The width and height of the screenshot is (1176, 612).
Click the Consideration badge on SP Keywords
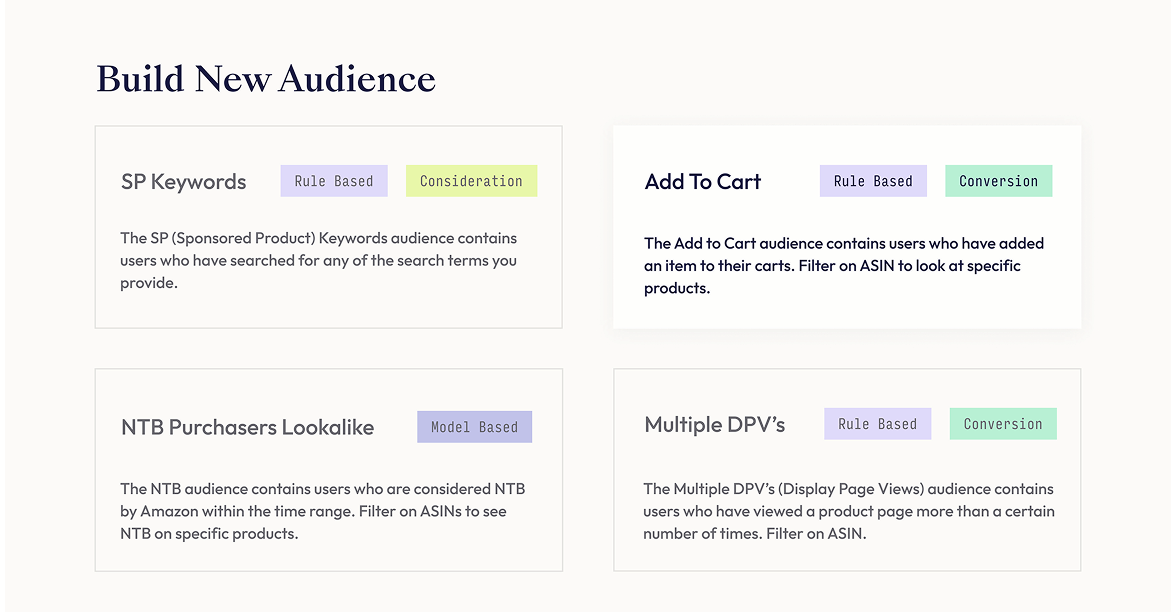click(471, 180)
